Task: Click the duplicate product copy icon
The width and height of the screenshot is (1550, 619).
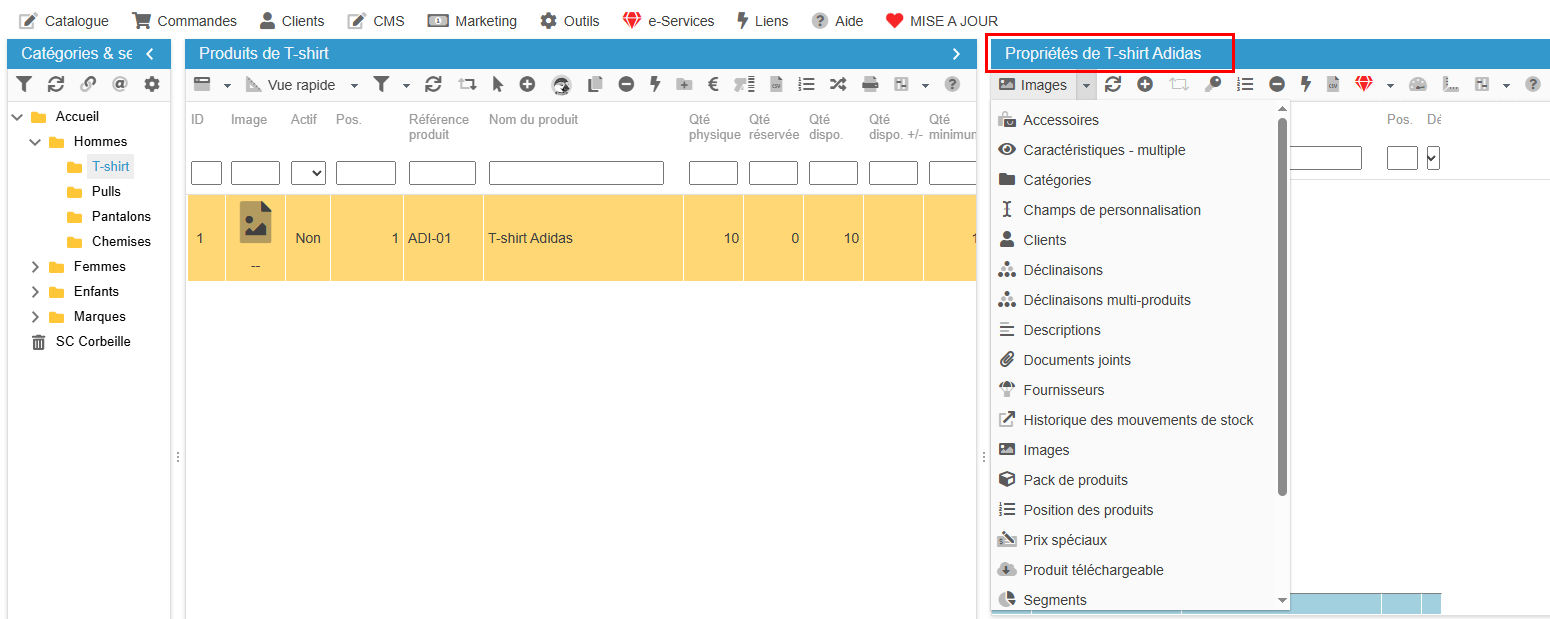Action: (x=595, y=85)
